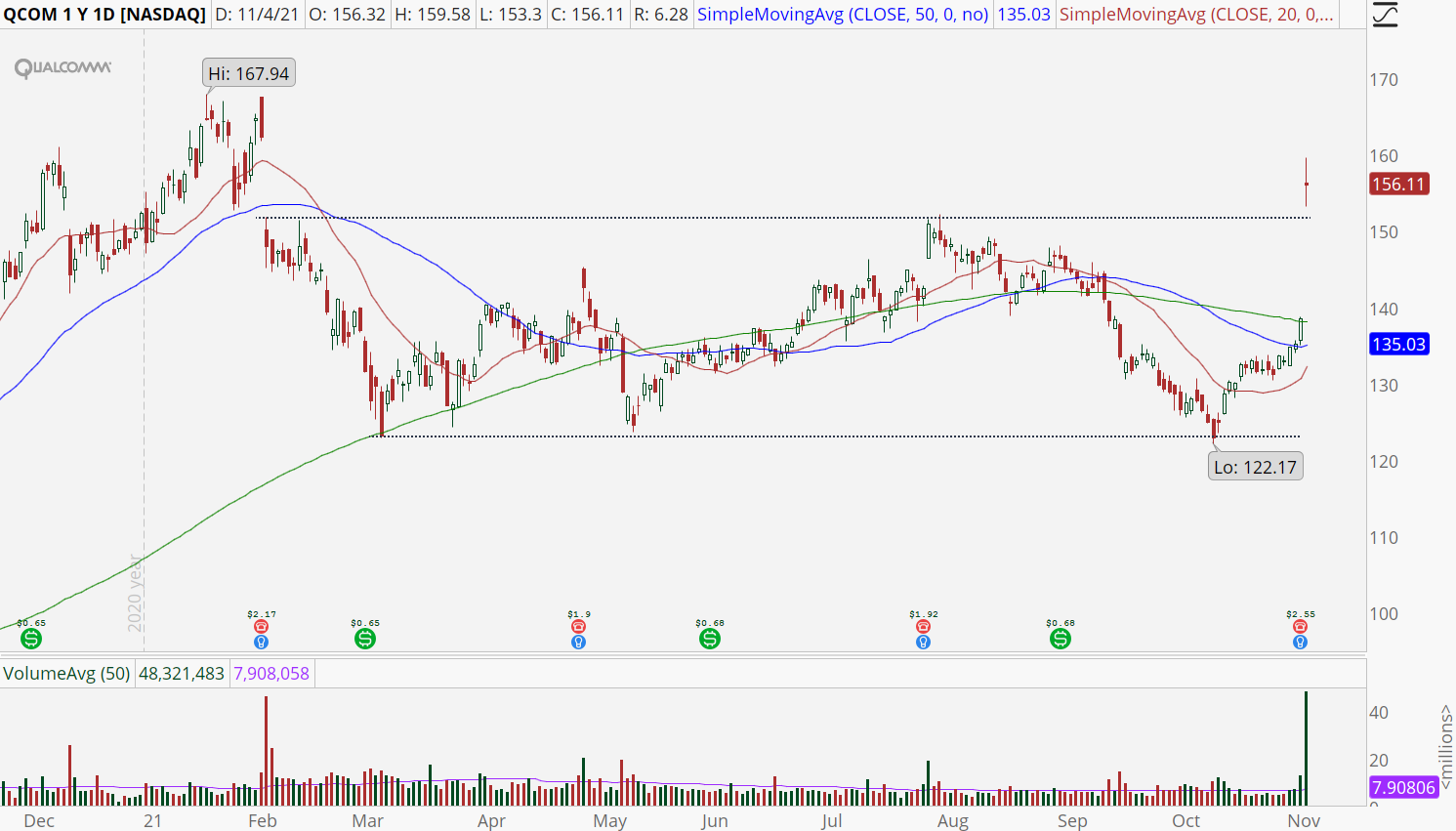Click the Nov label on the time axis
Screen dimensions: 1456x831
pyautogui.click(x=1304, y=820)
